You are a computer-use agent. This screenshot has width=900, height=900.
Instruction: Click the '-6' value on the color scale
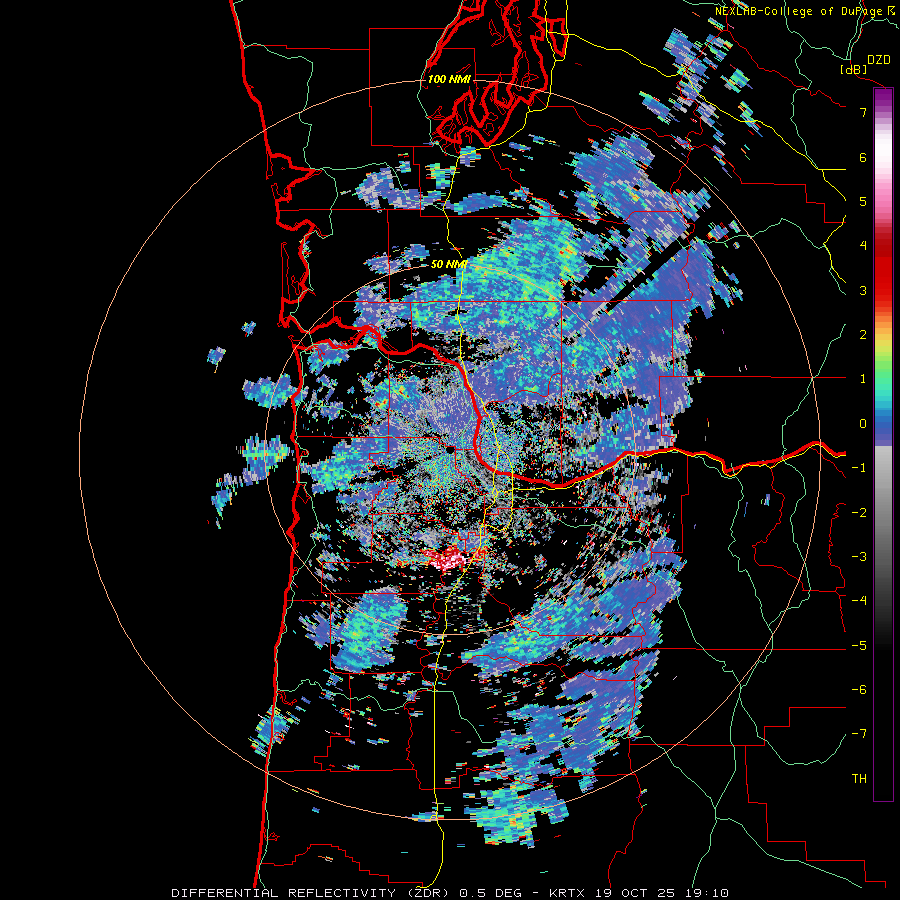859,690
